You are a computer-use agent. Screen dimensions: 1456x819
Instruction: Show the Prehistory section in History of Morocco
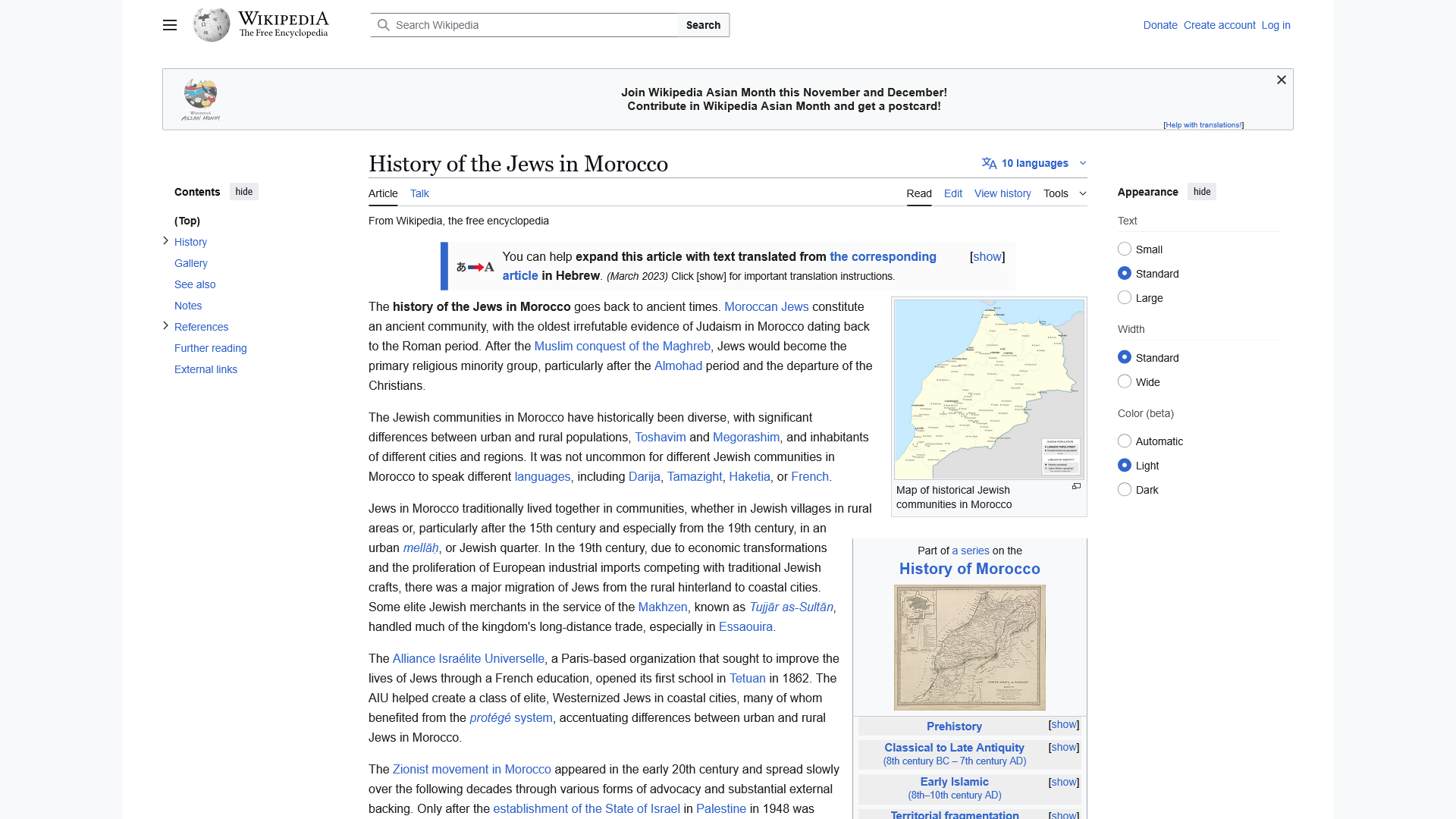tap(1063, 725)
